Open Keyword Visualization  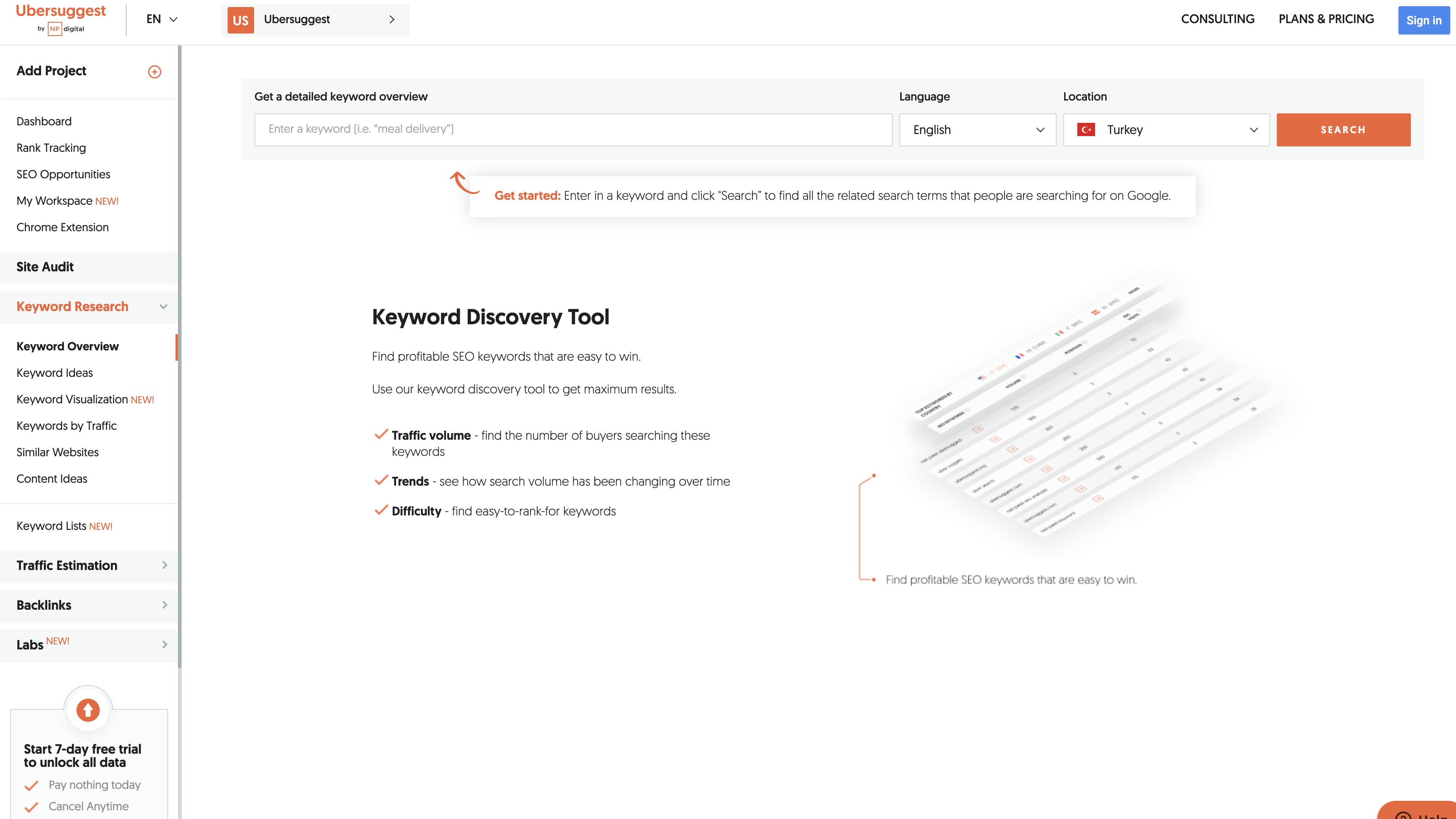click(x=85, y=399)
